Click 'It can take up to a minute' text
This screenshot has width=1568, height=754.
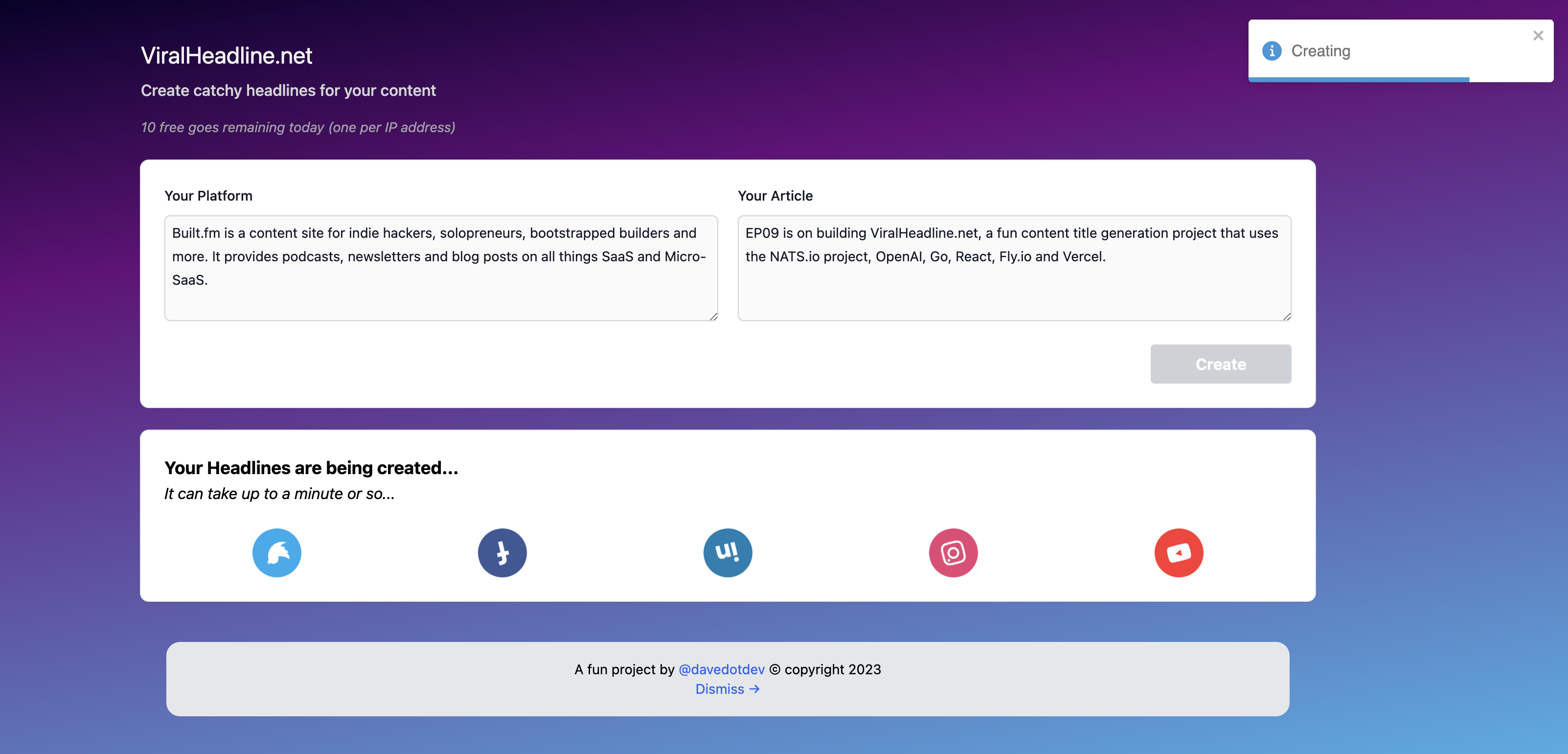click(279, 494)
